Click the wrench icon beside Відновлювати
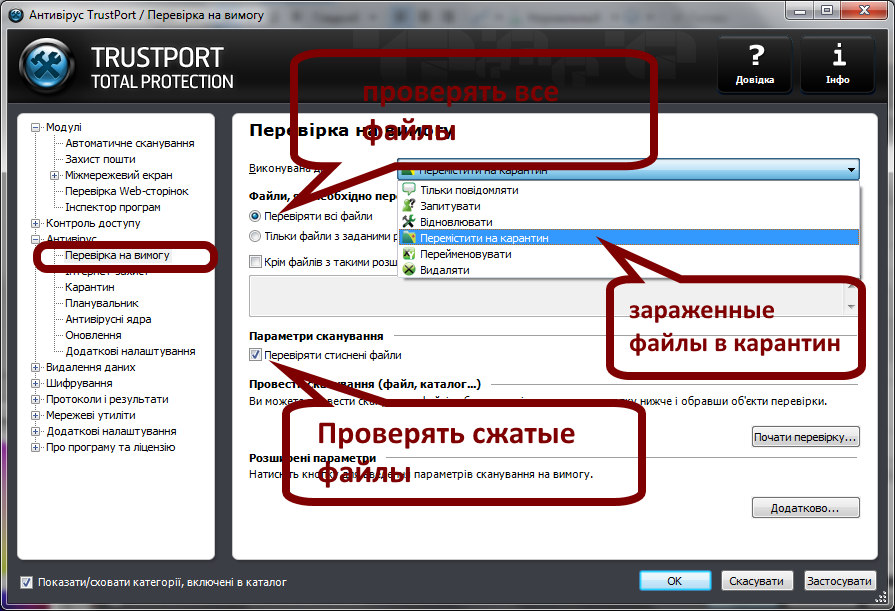895x611 pixels. (x=410, y=220)
